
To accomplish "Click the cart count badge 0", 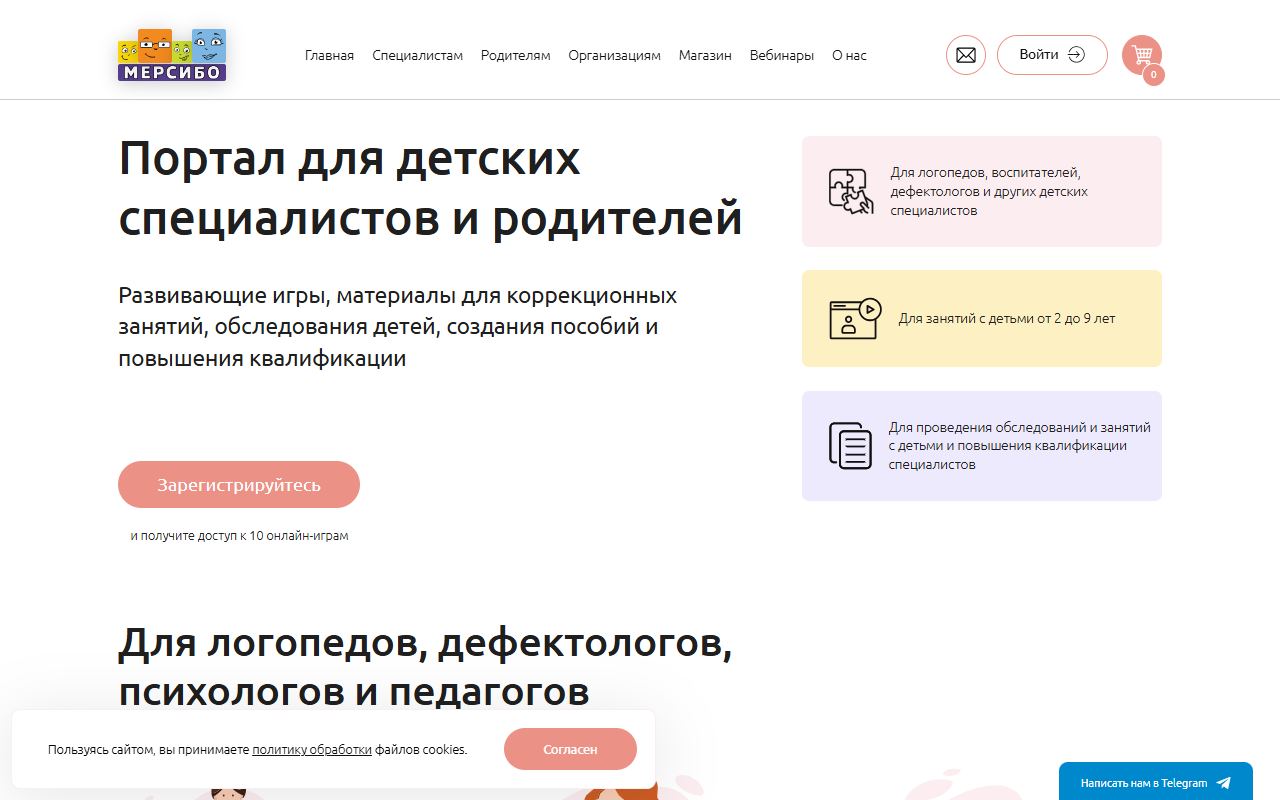I will click(x=1153, y=74).
